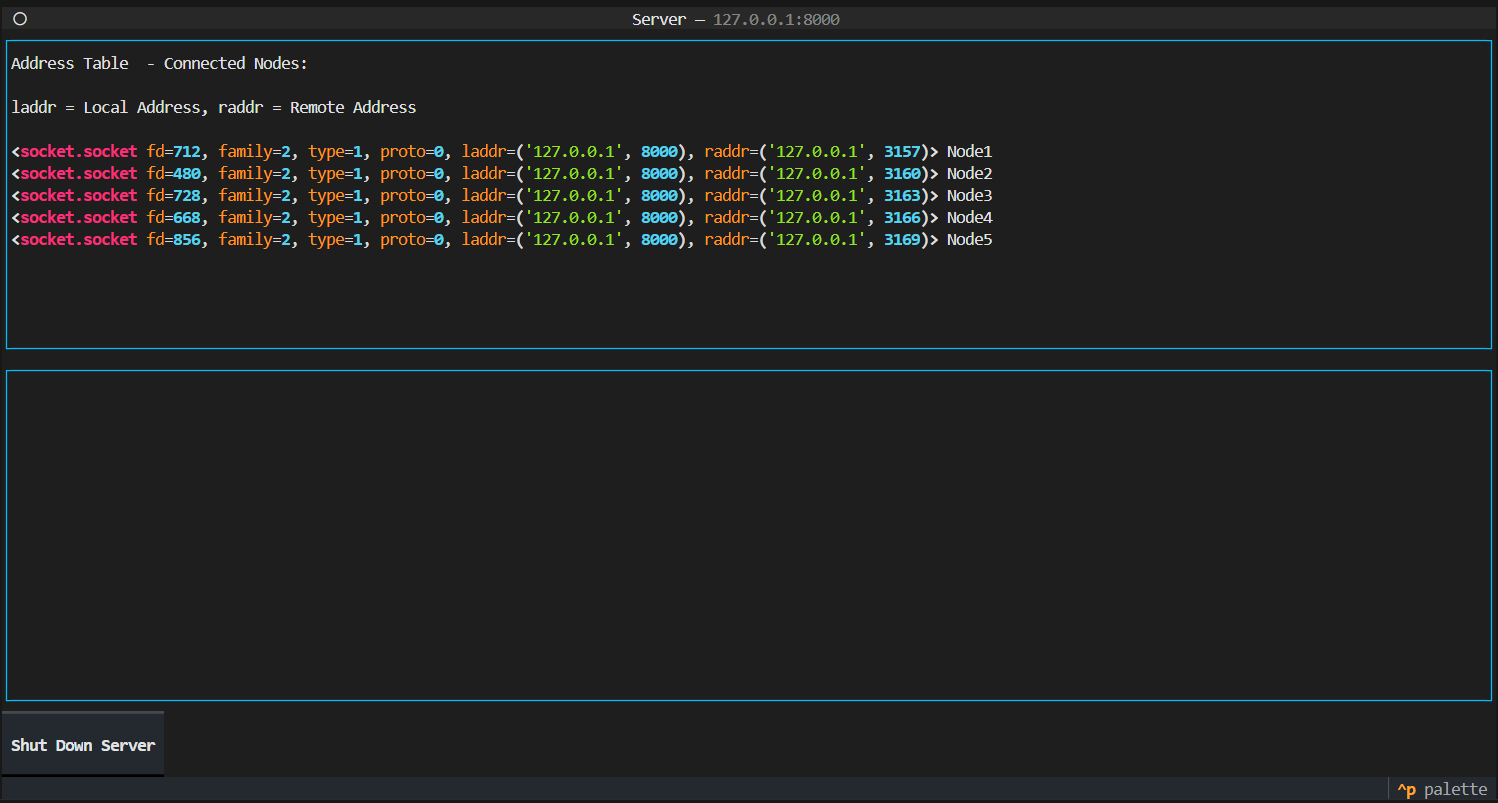Click socket.socket in the Node1 row
Viewport: 1498px width, 803px height.
(79, 152)
